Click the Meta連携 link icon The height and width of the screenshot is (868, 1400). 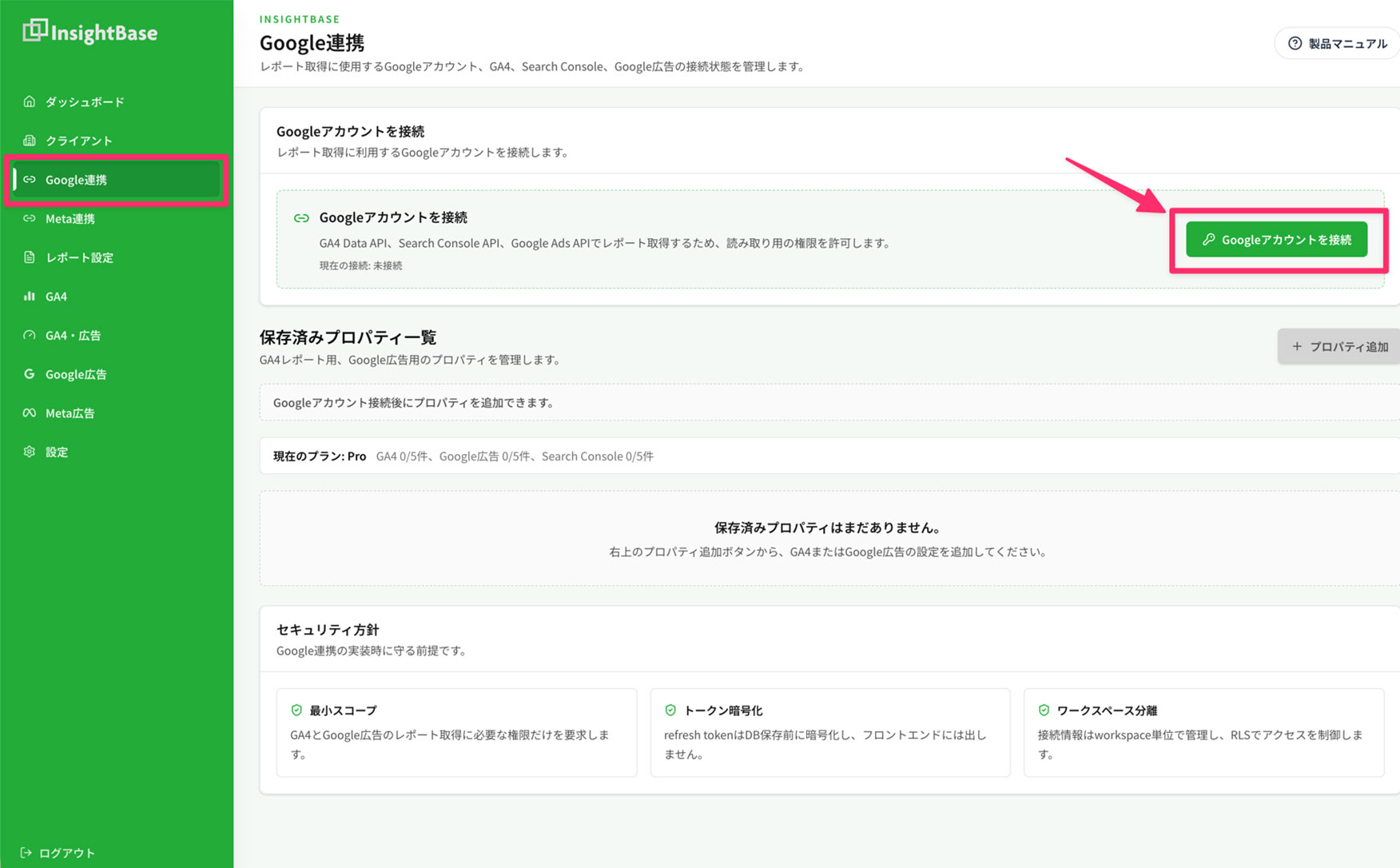(x=30, y=218)
